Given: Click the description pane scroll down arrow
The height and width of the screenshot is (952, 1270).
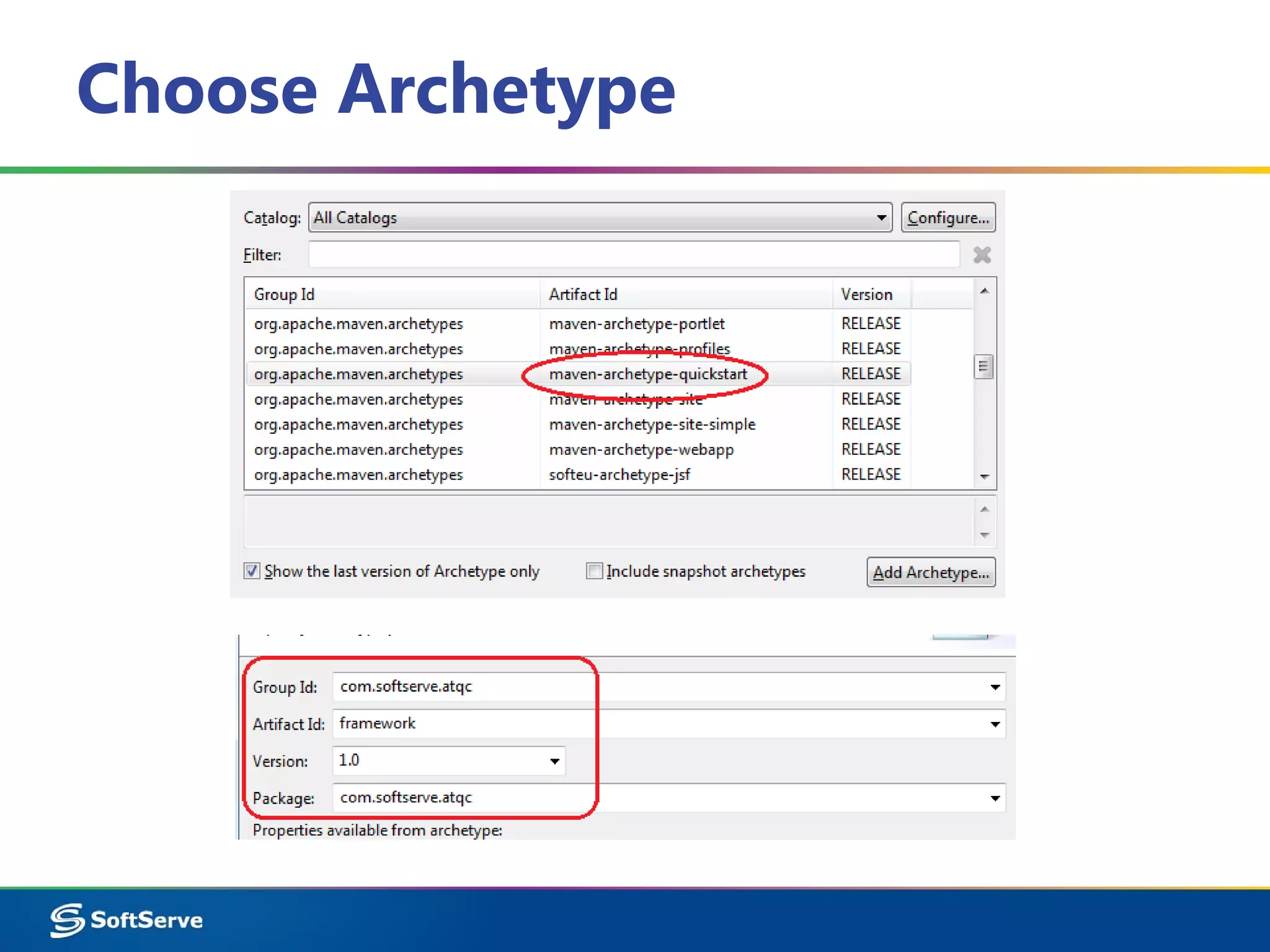Looking at the screenshot, I should tap(984, 534).
